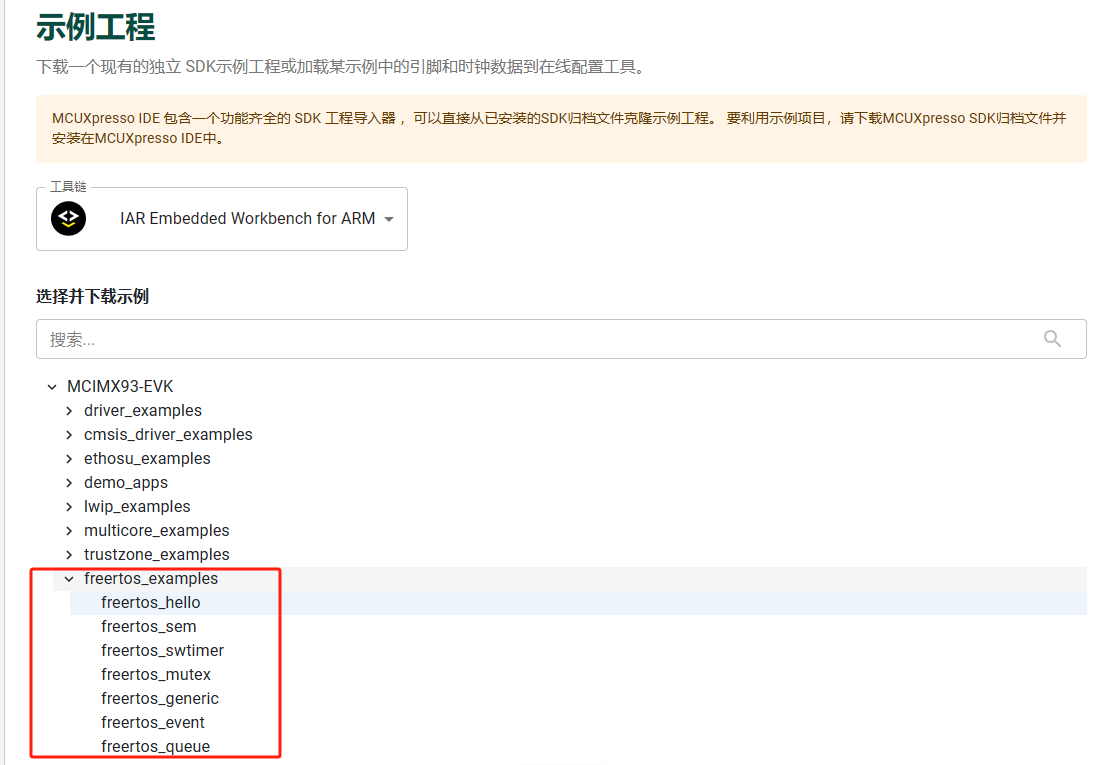The image size is (1119, 765).
Task: Open the toolchain dropdown arrow
Action: 389,219
